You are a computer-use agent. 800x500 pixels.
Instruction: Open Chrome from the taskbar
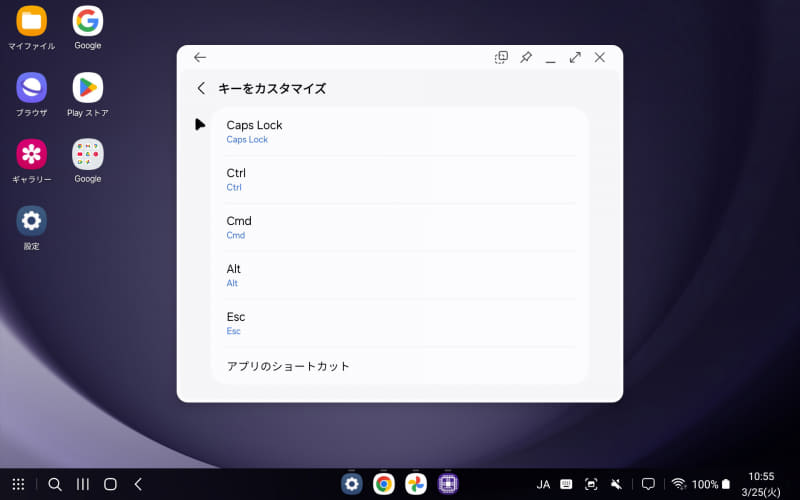(384, 484)
